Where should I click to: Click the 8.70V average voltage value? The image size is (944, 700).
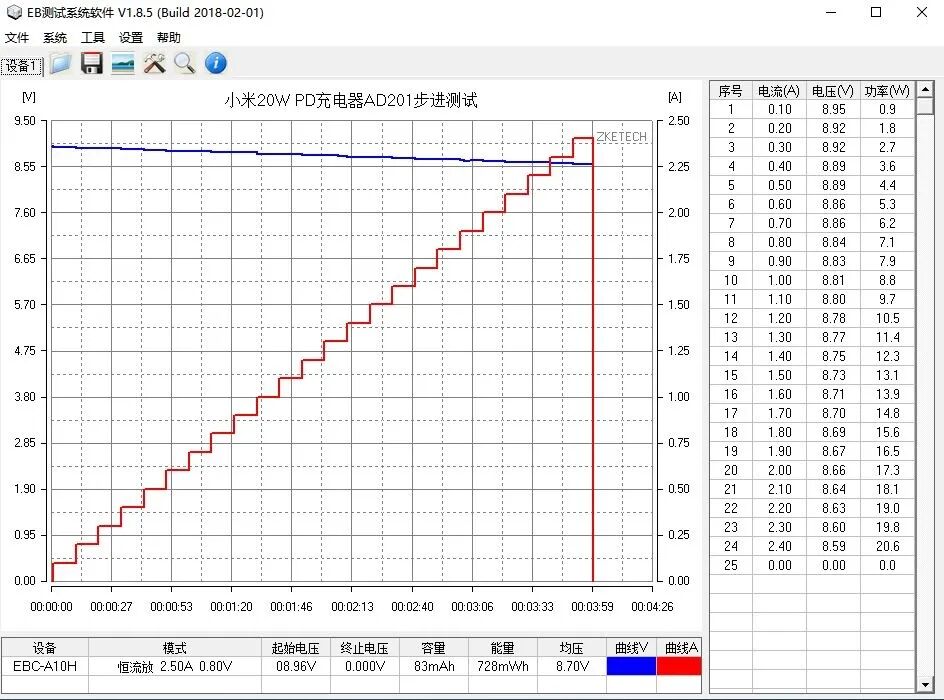572,666
